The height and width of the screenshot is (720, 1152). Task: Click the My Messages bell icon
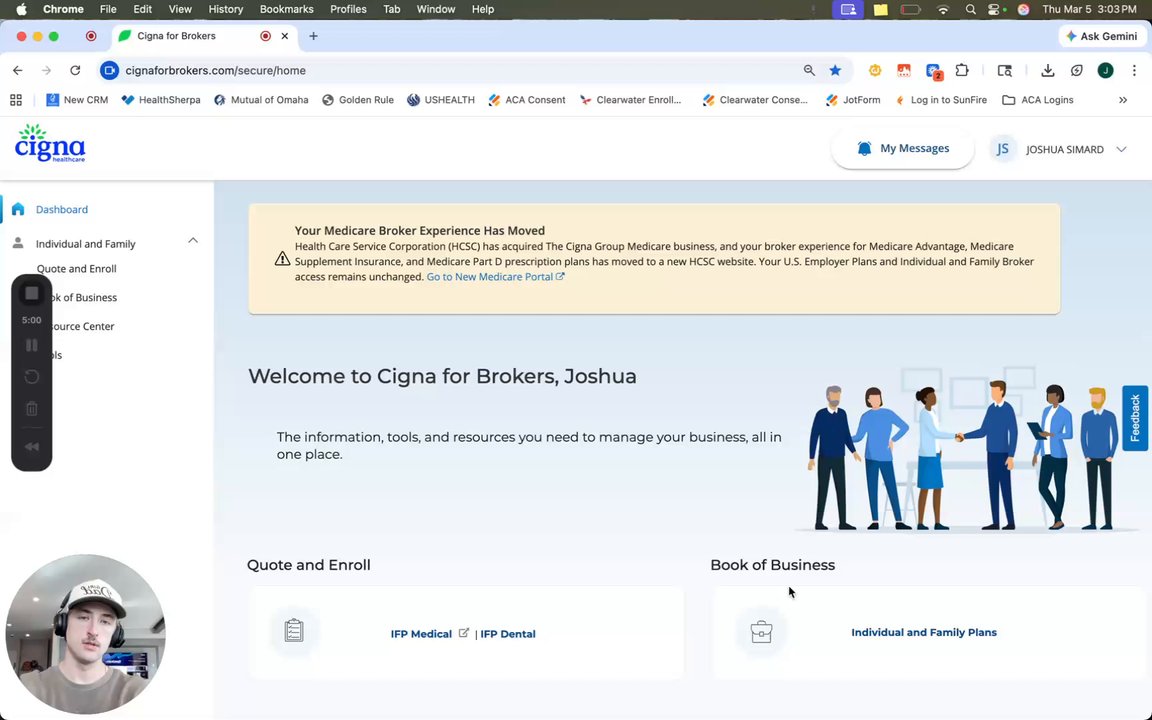click(x=864, y=148)
